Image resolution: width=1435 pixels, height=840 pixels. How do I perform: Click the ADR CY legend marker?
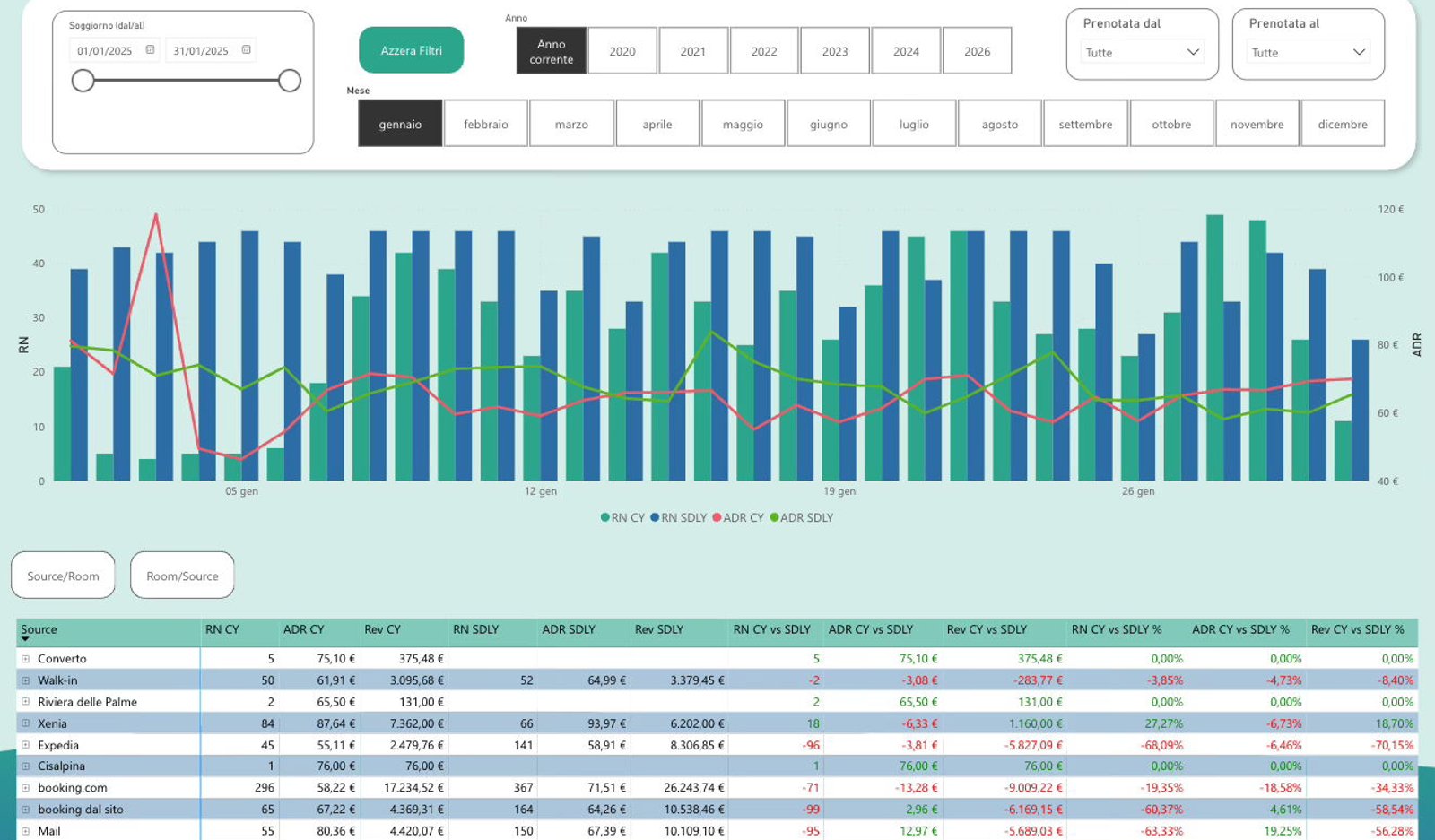717,518
